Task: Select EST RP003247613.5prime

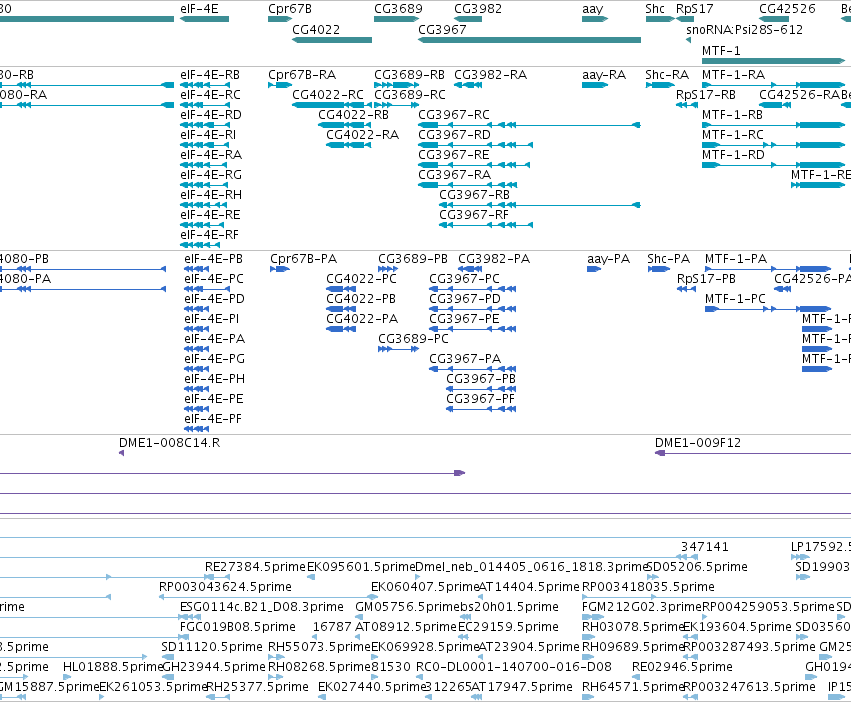Action: tap(749, 687)
